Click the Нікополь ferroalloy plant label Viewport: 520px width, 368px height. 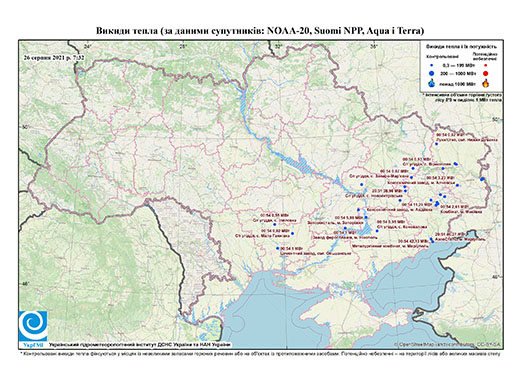coord(345,237)
